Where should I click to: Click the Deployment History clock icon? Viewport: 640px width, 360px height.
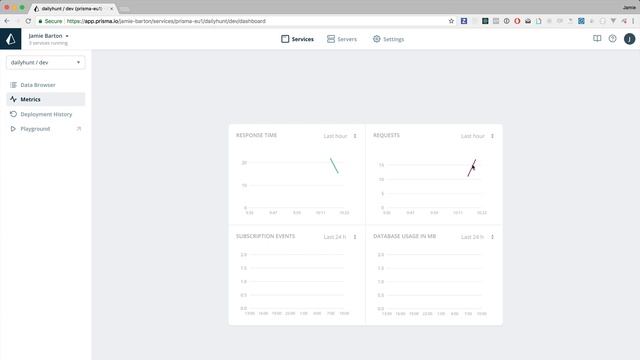pyautogui.click(x=13, y=114)
